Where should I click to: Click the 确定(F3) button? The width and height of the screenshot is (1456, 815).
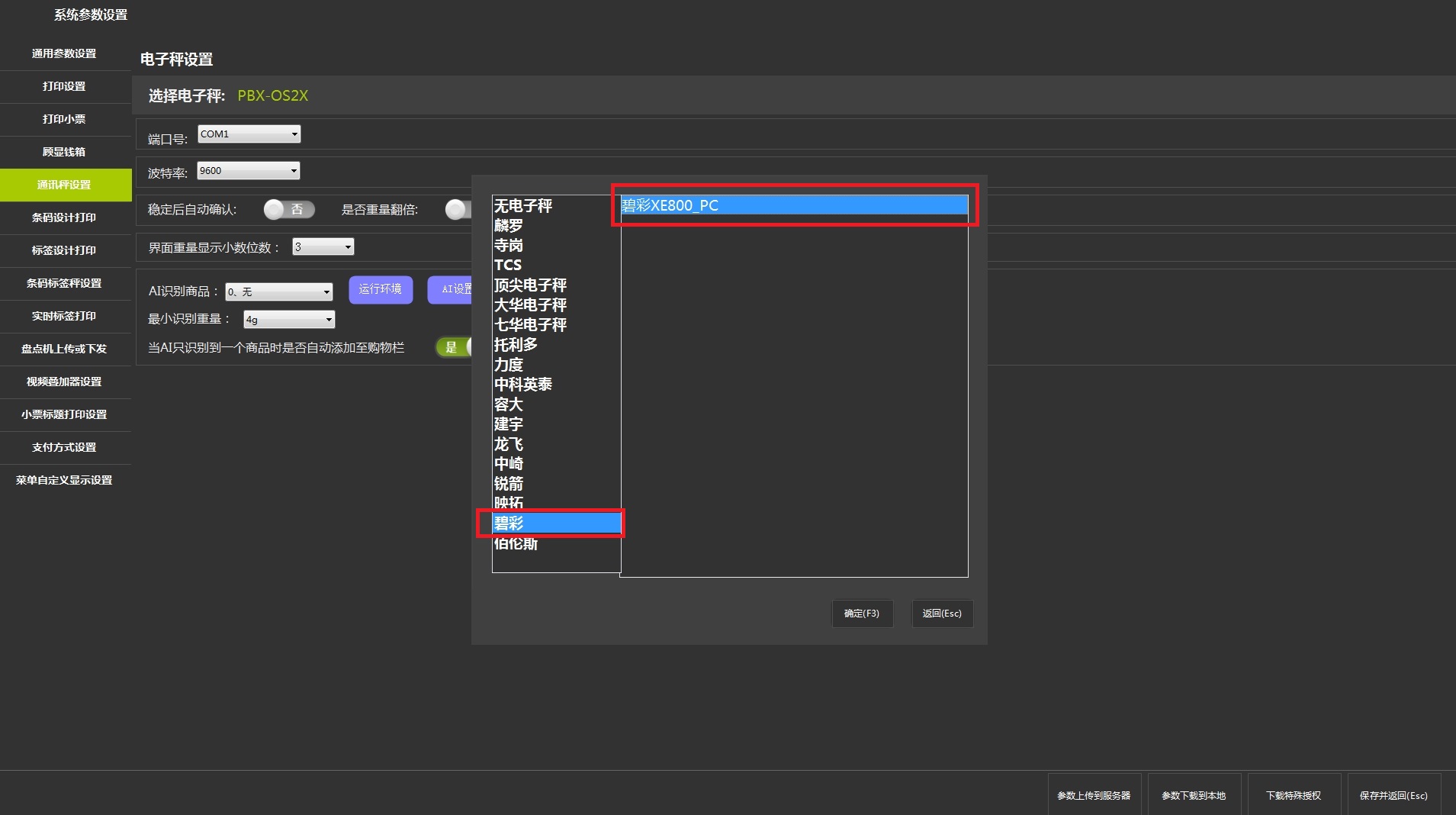point(862,614)
